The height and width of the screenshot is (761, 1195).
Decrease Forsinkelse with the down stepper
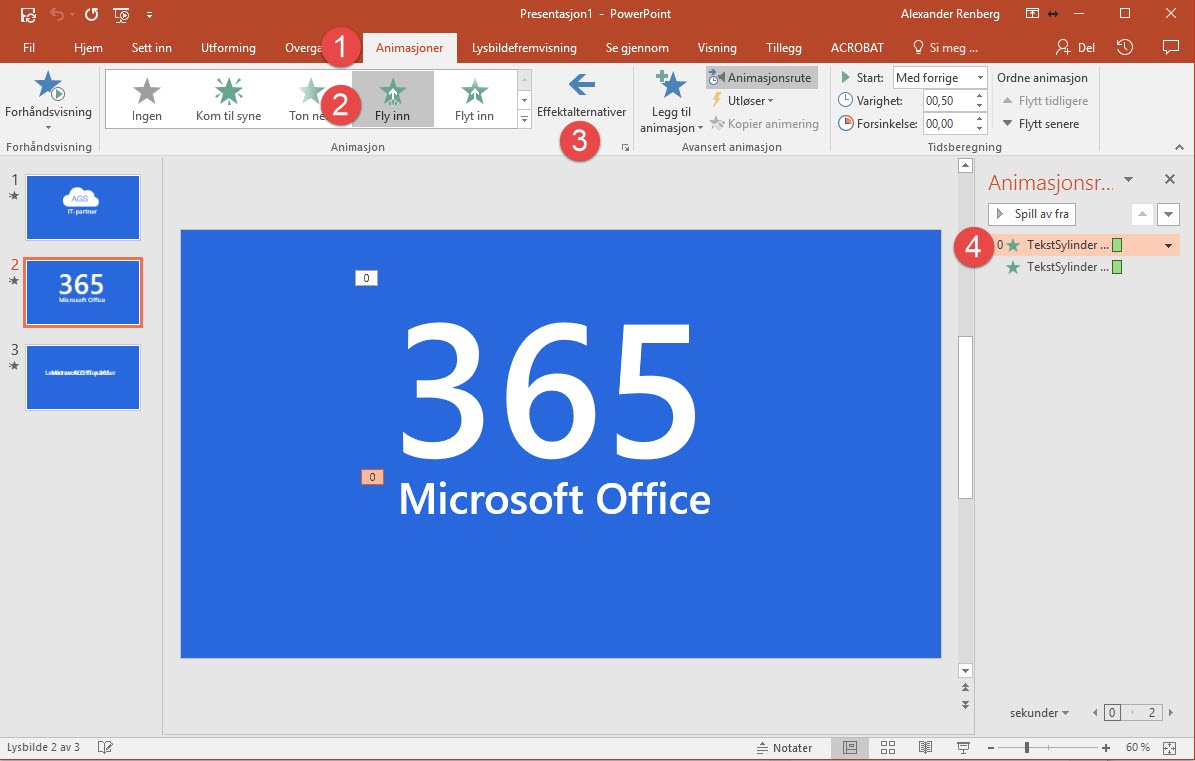[x=980, y=128]
